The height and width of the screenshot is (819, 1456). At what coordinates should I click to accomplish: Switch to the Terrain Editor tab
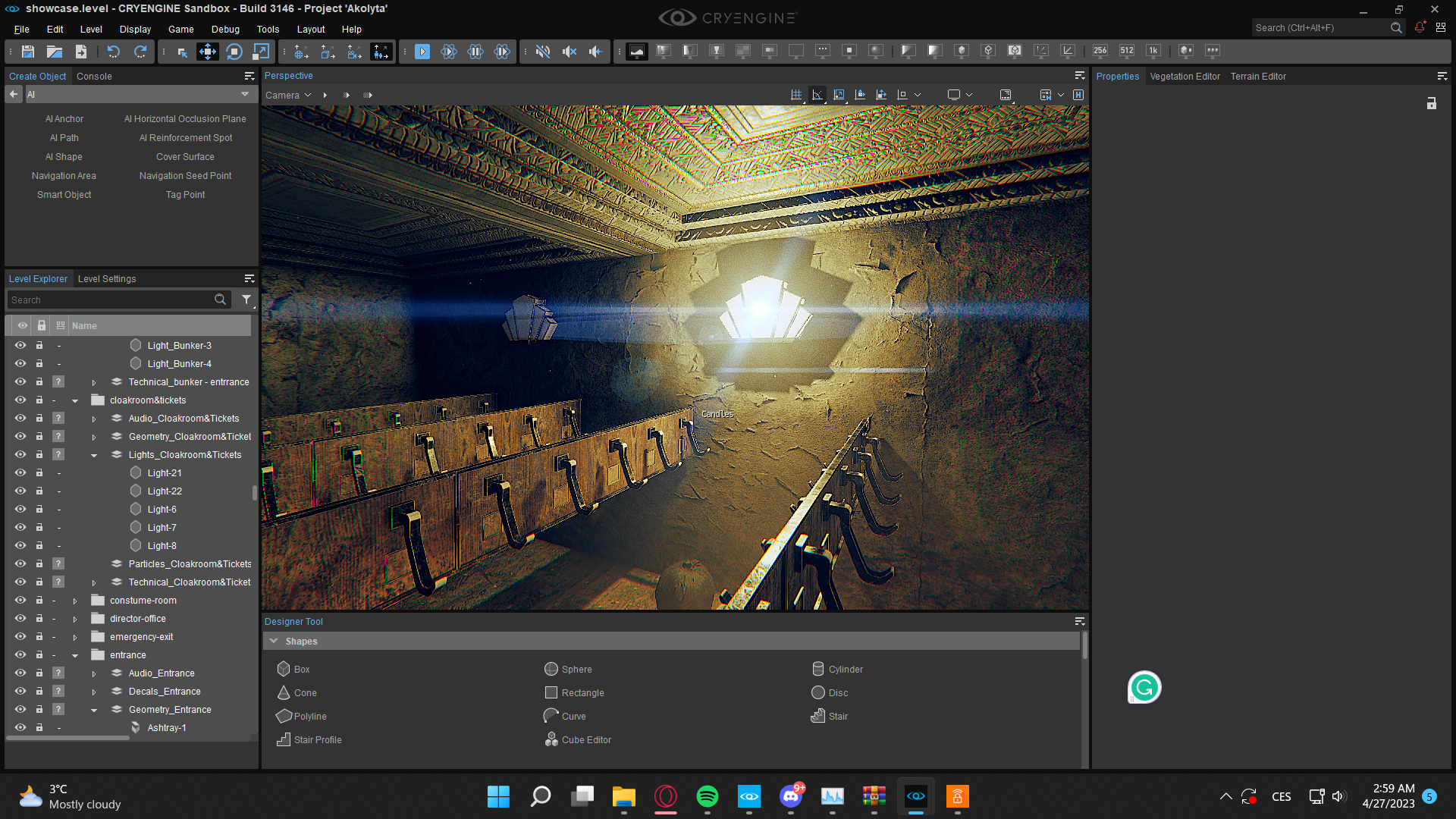coord(1257,76)
